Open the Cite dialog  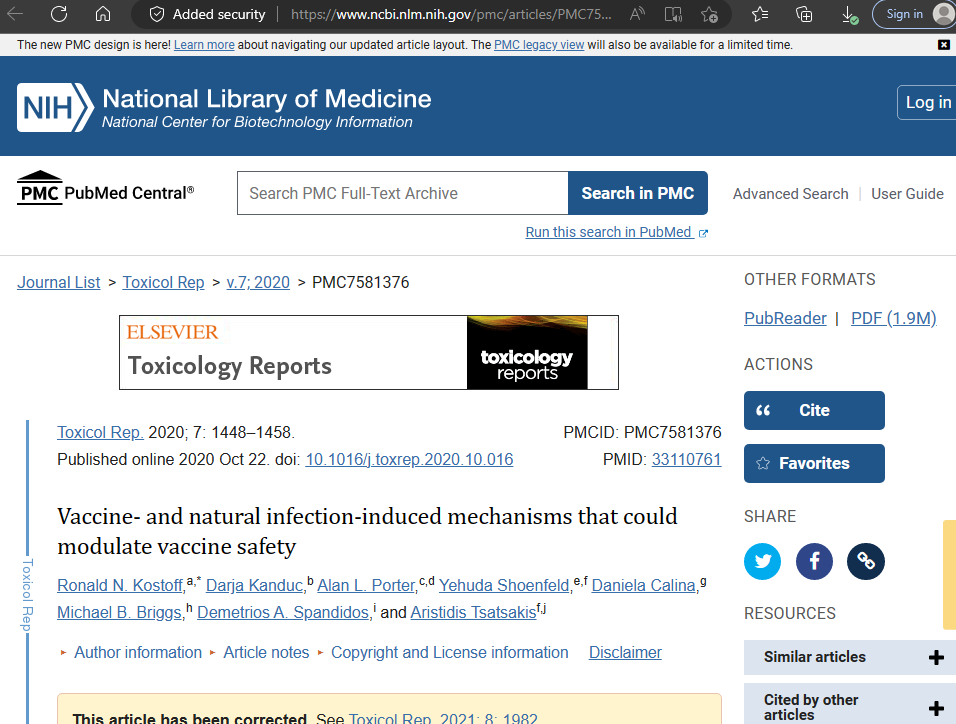pyautogui.click(x=814, y=410)
